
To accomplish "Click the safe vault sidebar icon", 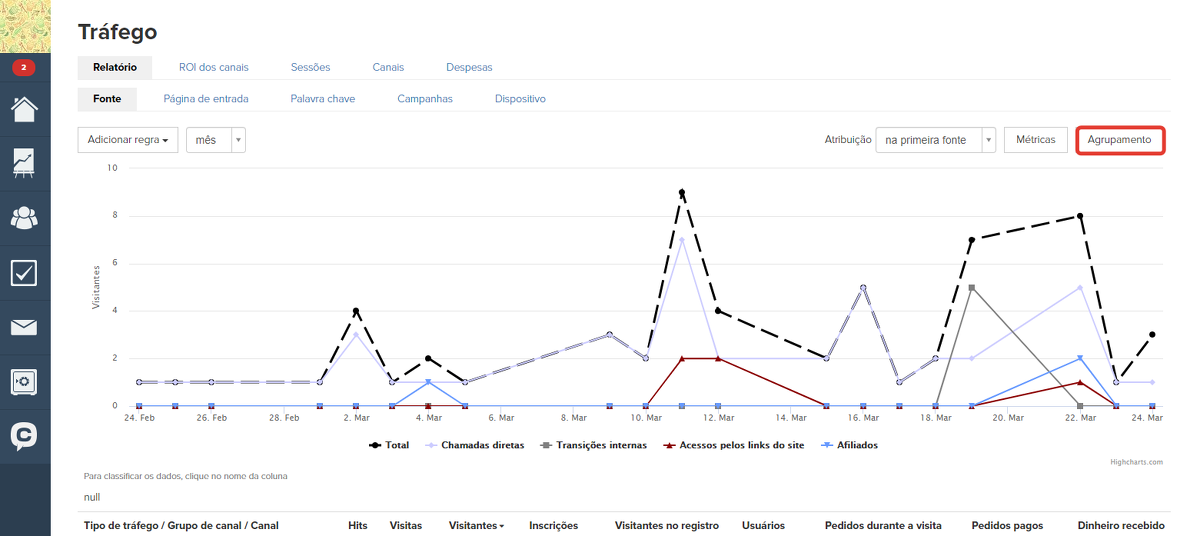I will [x=24, y=381].
